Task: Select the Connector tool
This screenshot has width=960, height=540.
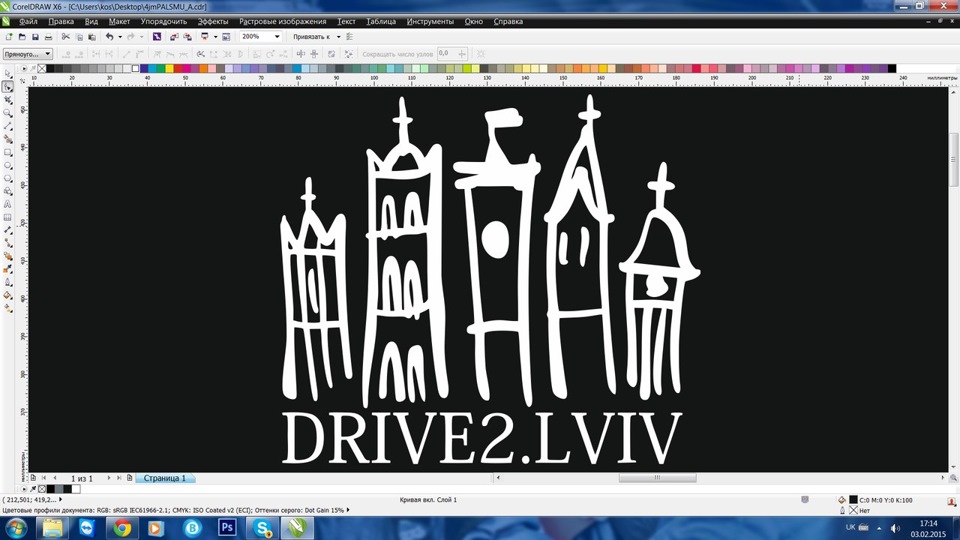Action: (7, 243)
